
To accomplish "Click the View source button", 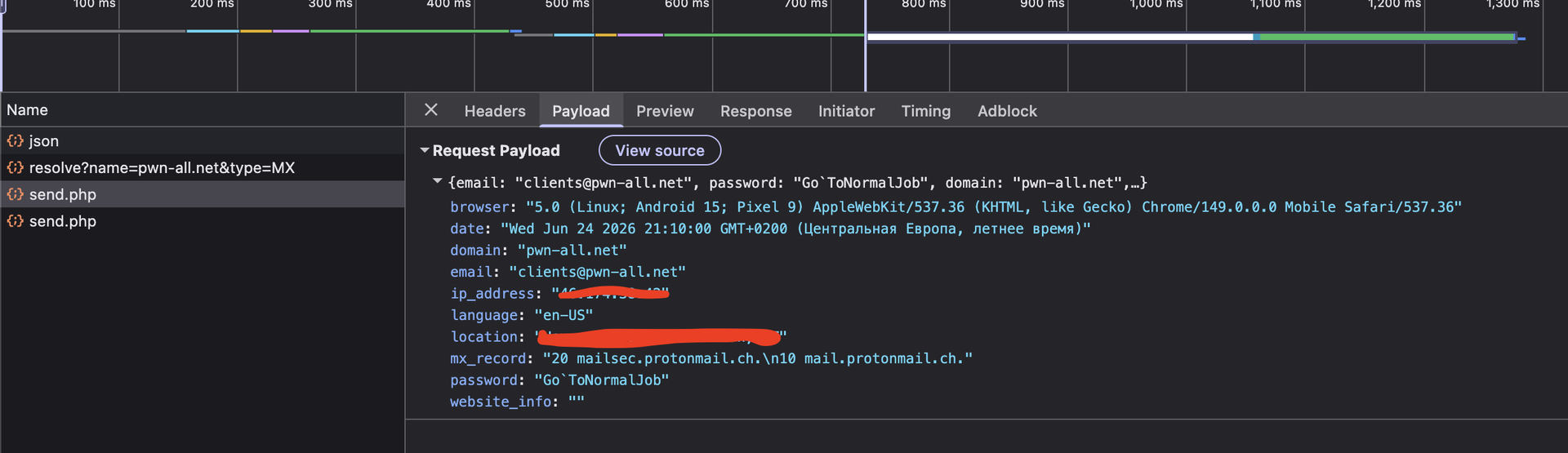I will click(x=660, y=150).
